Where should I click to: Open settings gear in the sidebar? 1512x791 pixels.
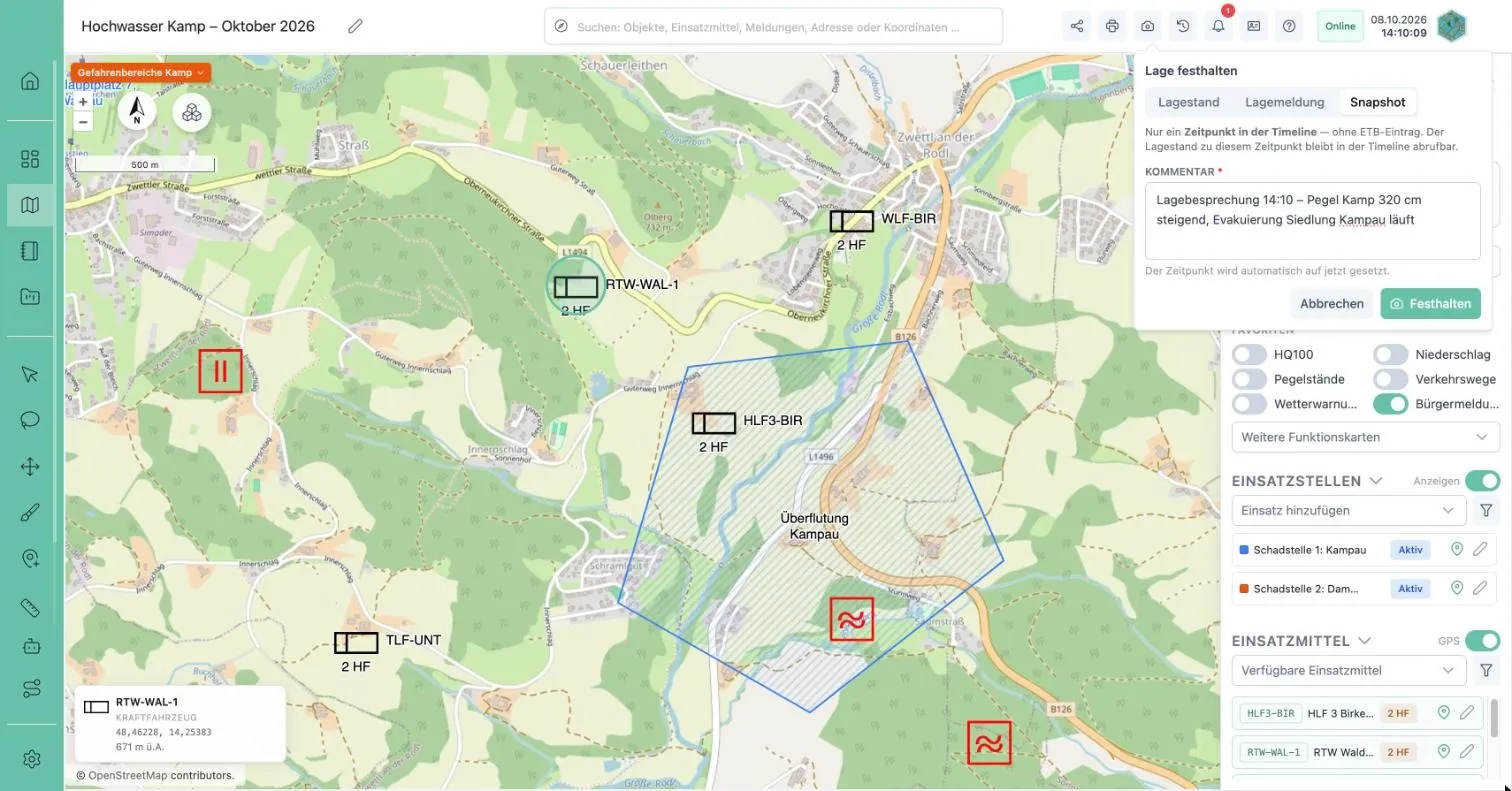click(30, 759)
